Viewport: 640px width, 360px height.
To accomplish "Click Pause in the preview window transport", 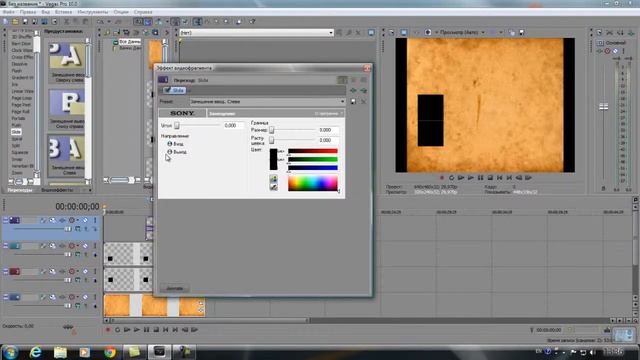I will click(x=480, y=178).
